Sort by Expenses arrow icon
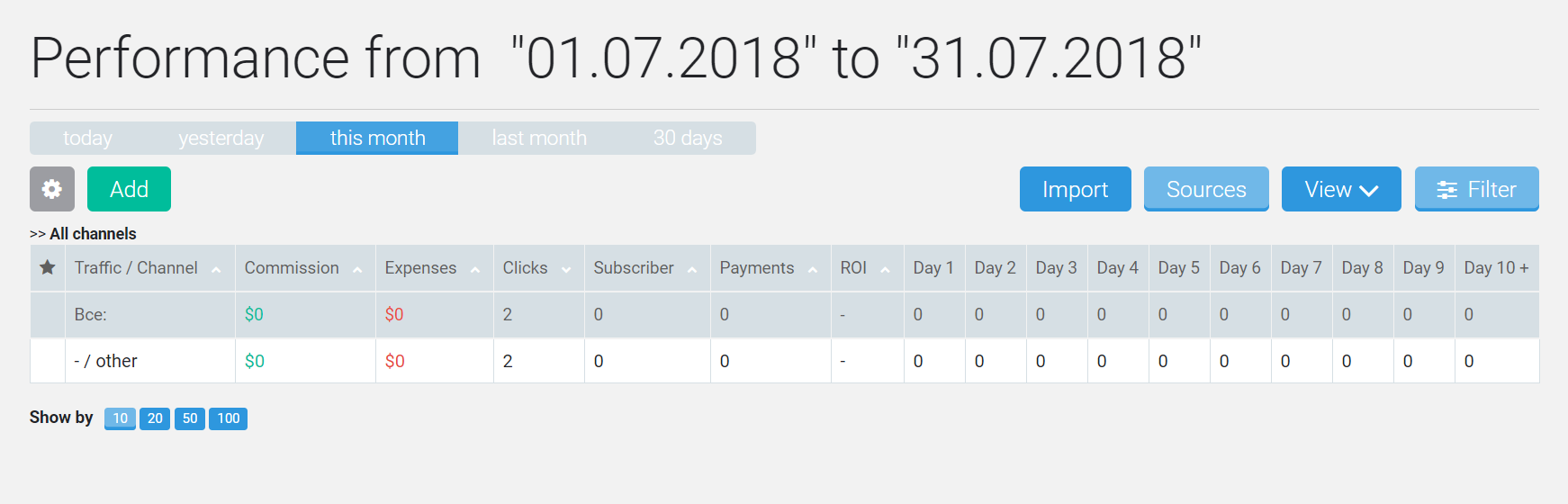 coord(475,269)
